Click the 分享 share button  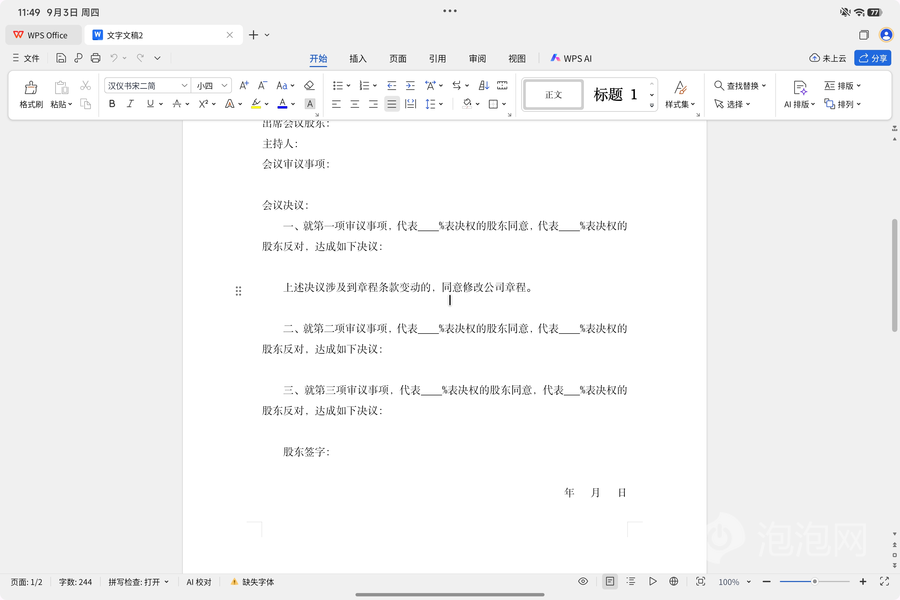873,58
